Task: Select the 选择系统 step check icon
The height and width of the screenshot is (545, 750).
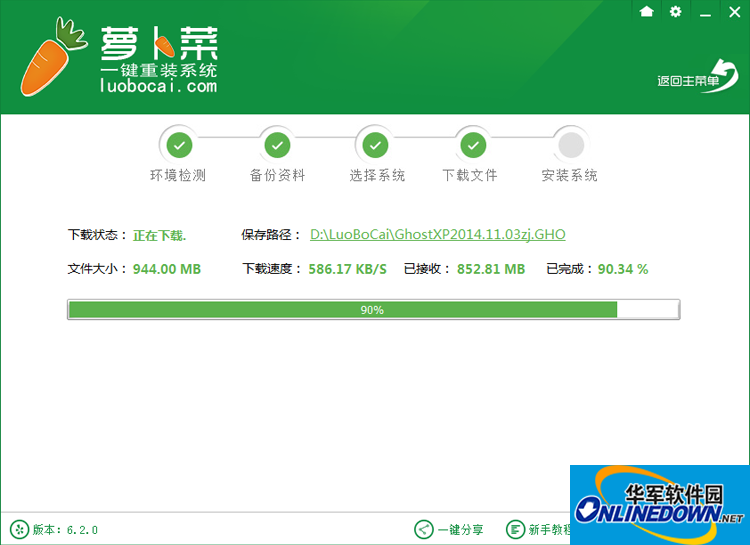Action: click(375, 145)
